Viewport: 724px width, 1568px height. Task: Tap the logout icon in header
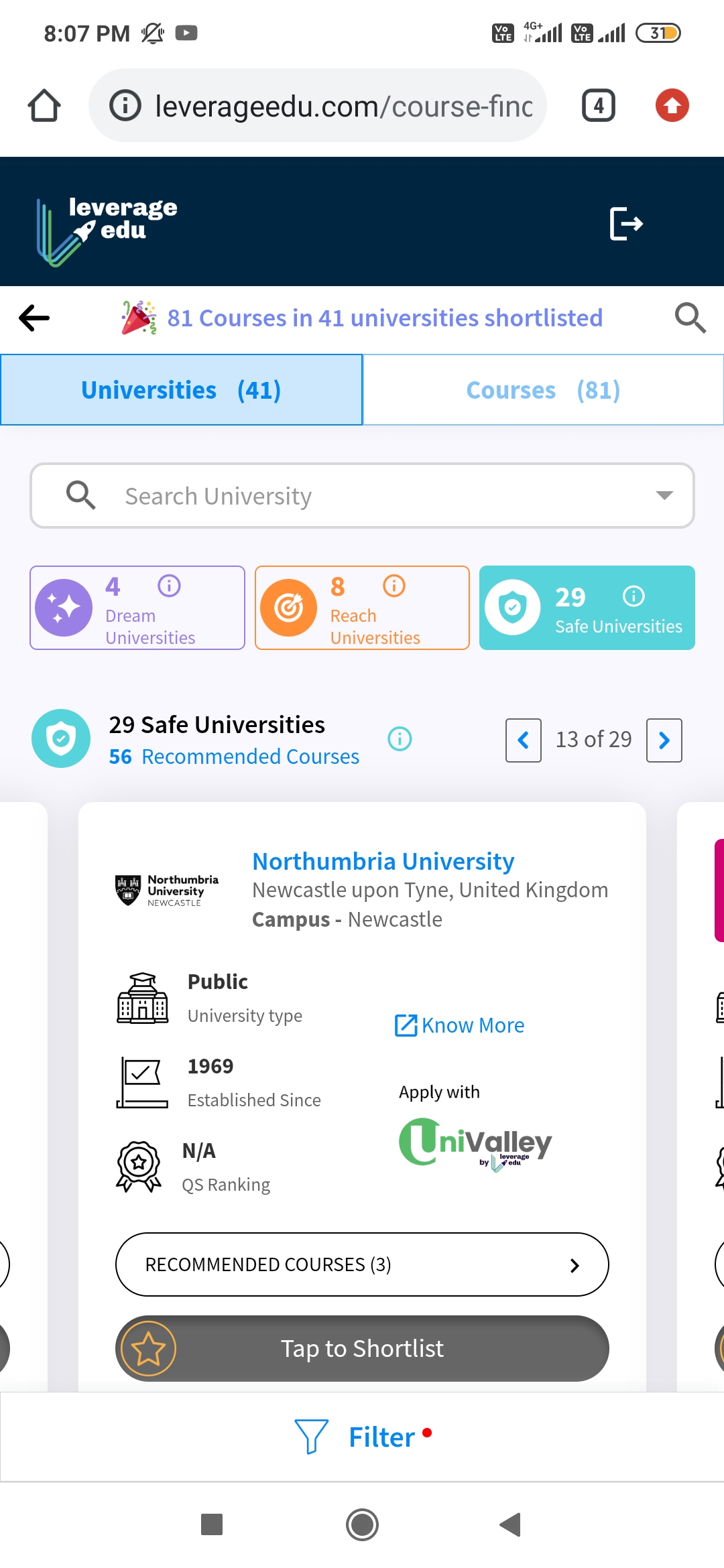[x=626, y=224]
